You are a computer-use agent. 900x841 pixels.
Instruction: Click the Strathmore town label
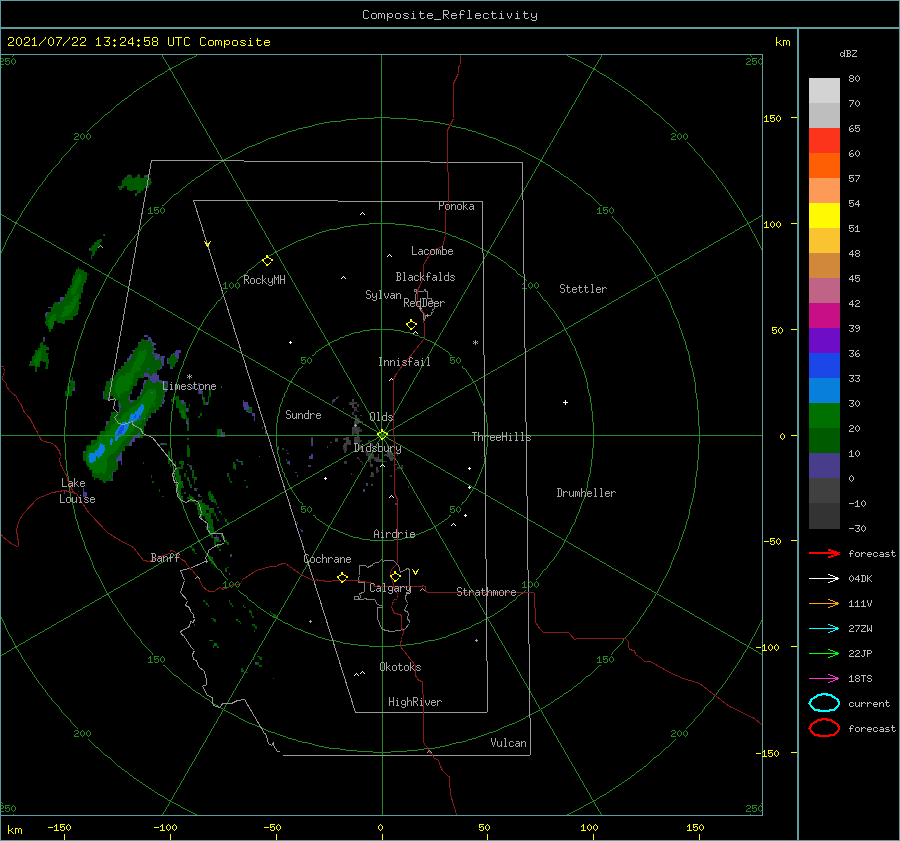(x=486, y=592)
